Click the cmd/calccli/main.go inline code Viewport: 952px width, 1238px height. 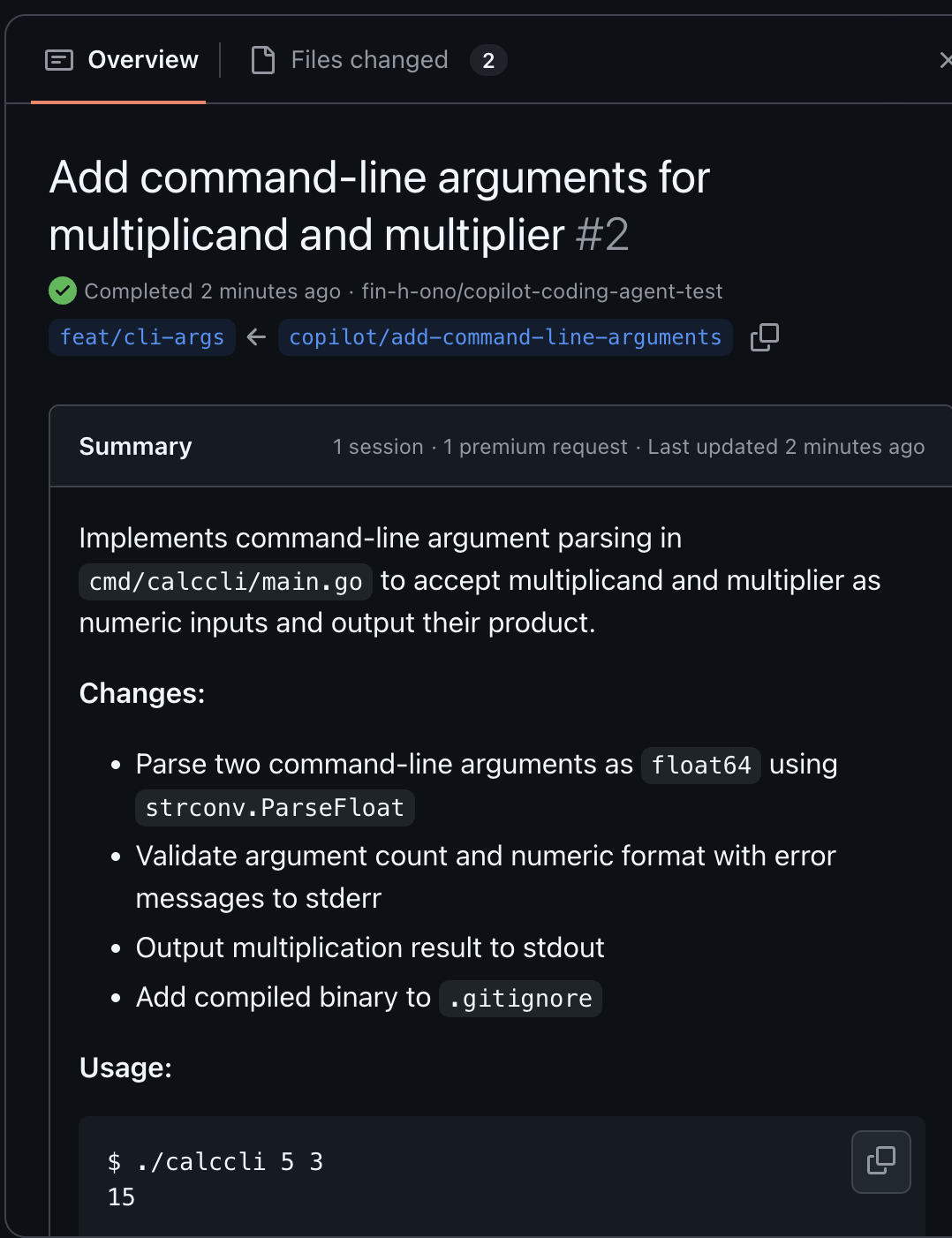click(x=225, y=582)
